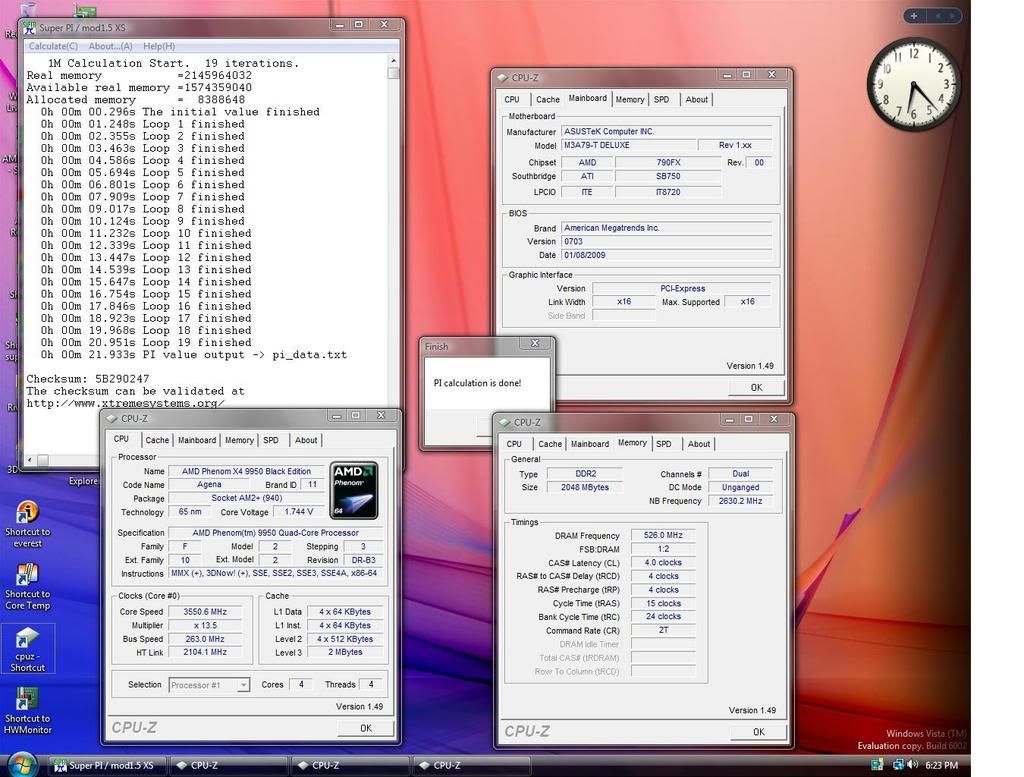
Task: Click the title bar icon of the CPU-Z memory timings window
Action: pyautogui.click(x=504, y=422)
